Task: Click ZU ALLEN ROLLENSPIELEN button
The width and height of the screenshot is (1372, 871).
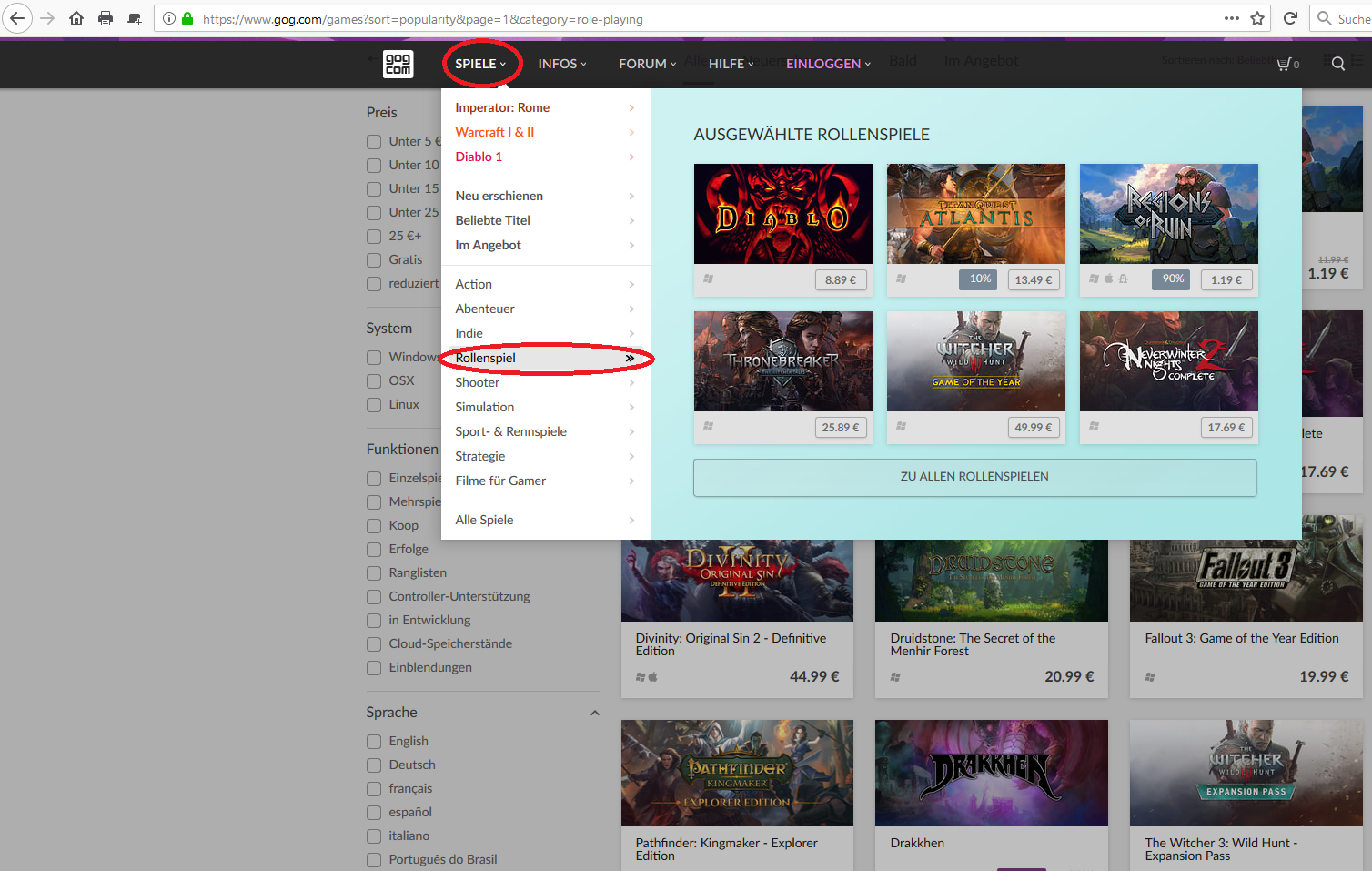Action: click(x=974, y=477)
